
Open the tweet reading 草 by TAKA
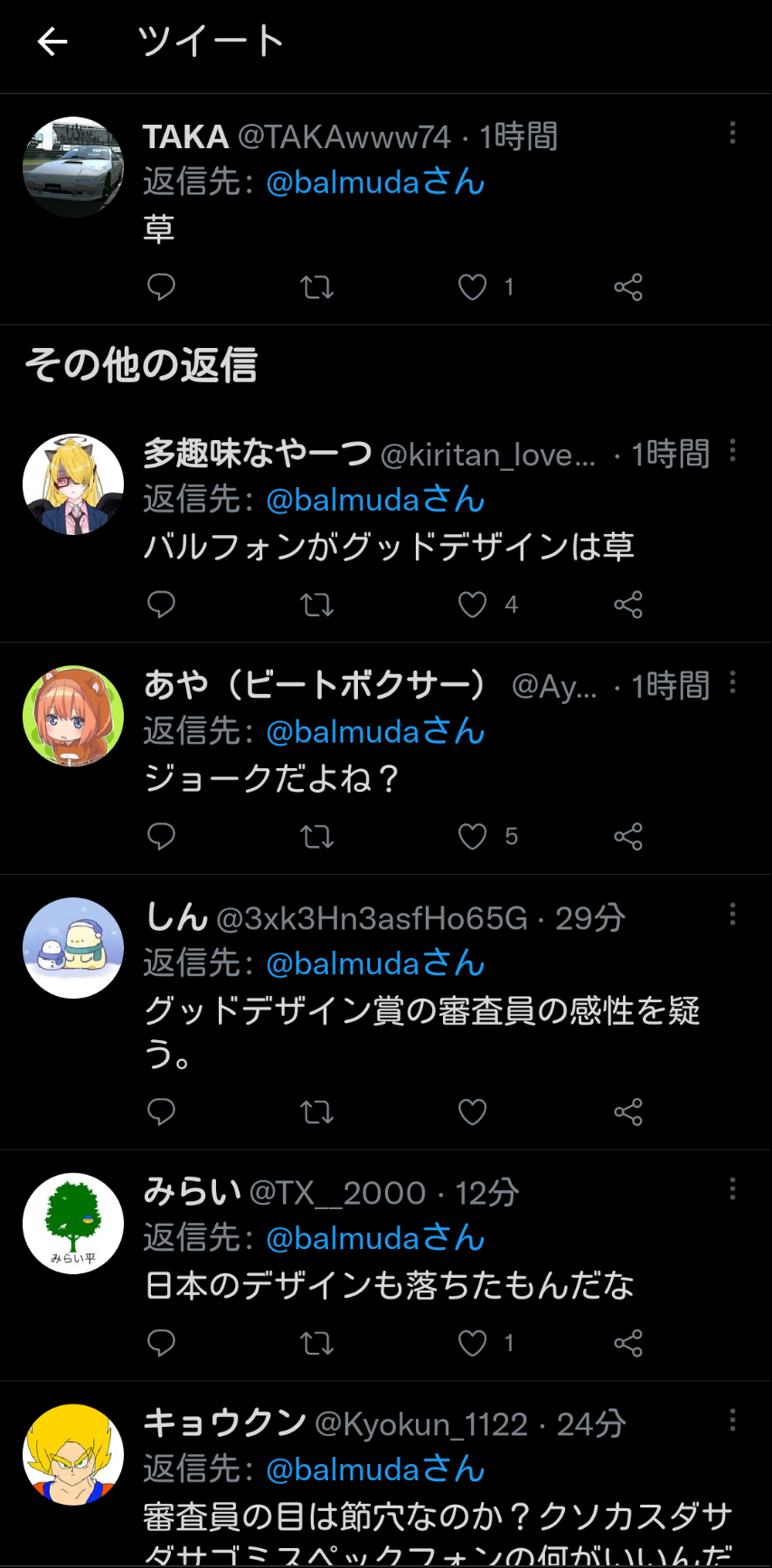159,230
